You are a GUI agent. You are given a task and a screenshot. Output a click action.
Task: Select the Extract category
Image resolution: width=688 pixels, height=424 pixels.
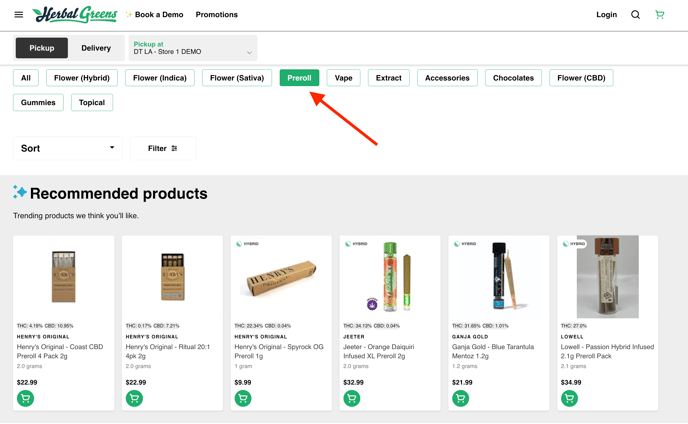389,78
